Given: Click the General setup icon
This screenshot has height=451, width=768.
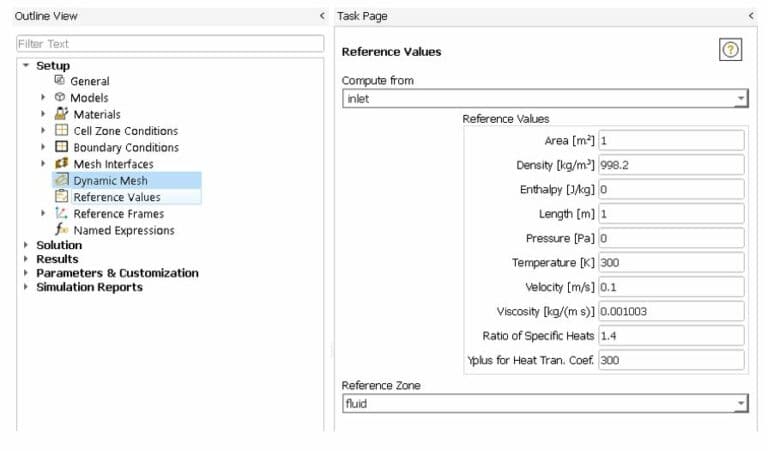Looking at the screenshot, I should [60, 81].
